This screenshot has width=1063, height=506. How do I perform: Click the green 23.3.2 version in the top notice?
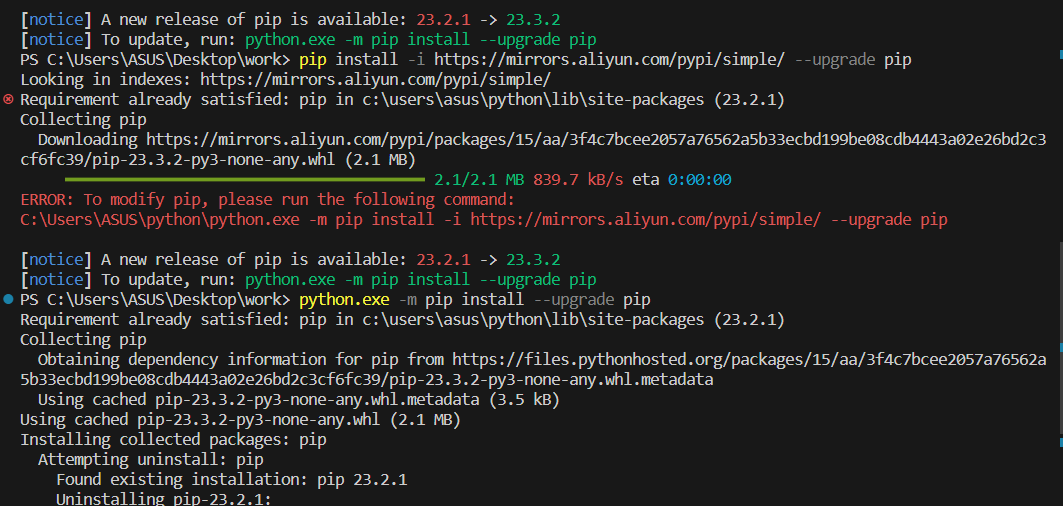(533, 20)
